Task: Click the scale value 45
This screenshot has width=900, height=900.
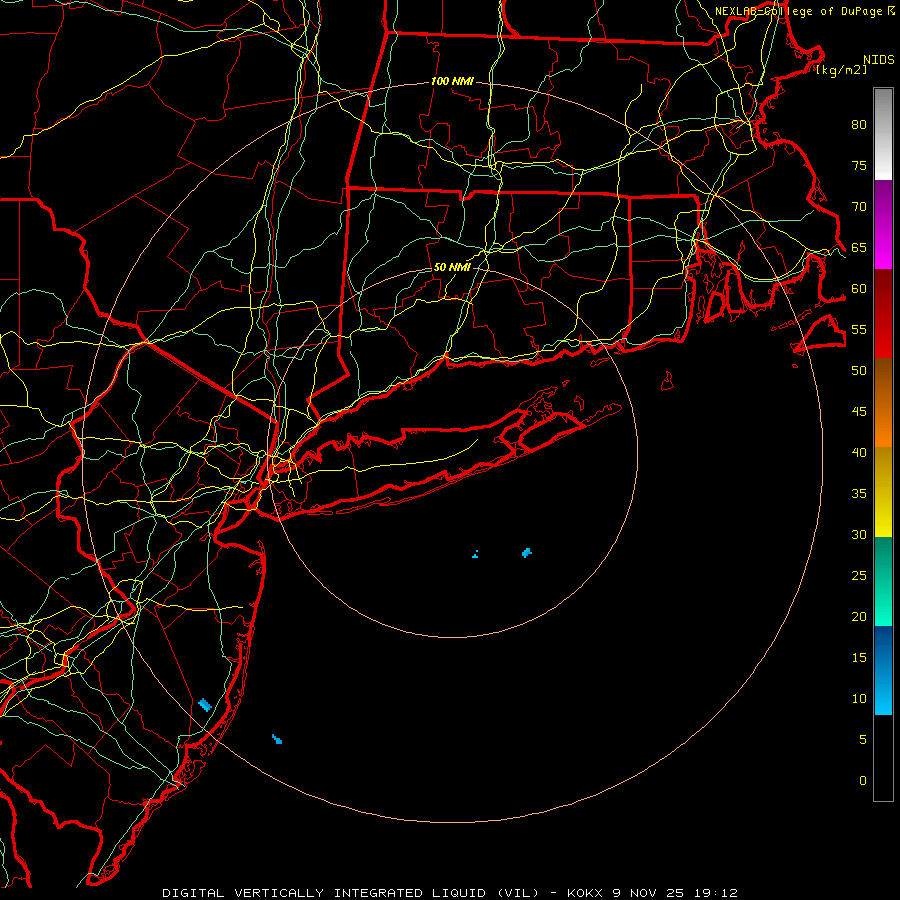Action: pos(859,412)
